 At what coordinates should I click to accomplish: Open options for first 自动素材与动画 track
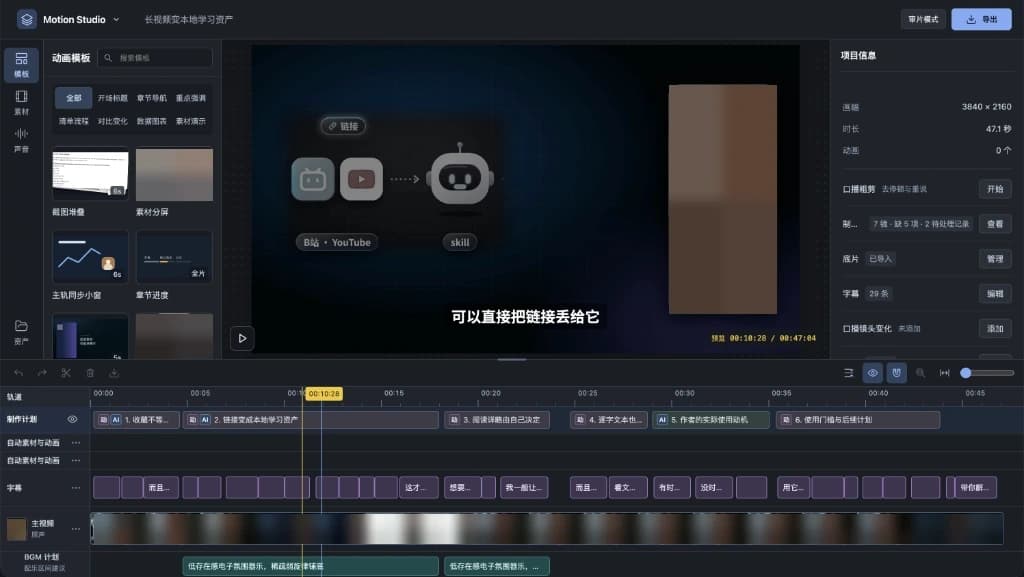(76, 443)
